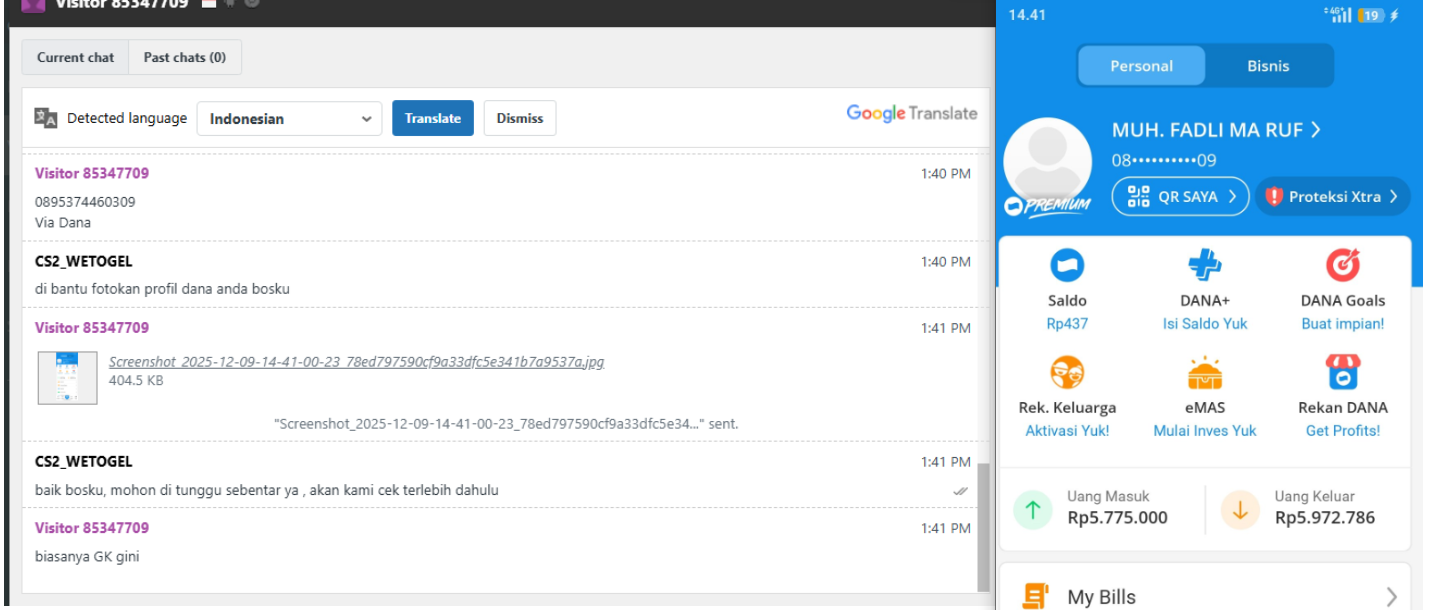Click the translate language icon

[x=46, y=118]
